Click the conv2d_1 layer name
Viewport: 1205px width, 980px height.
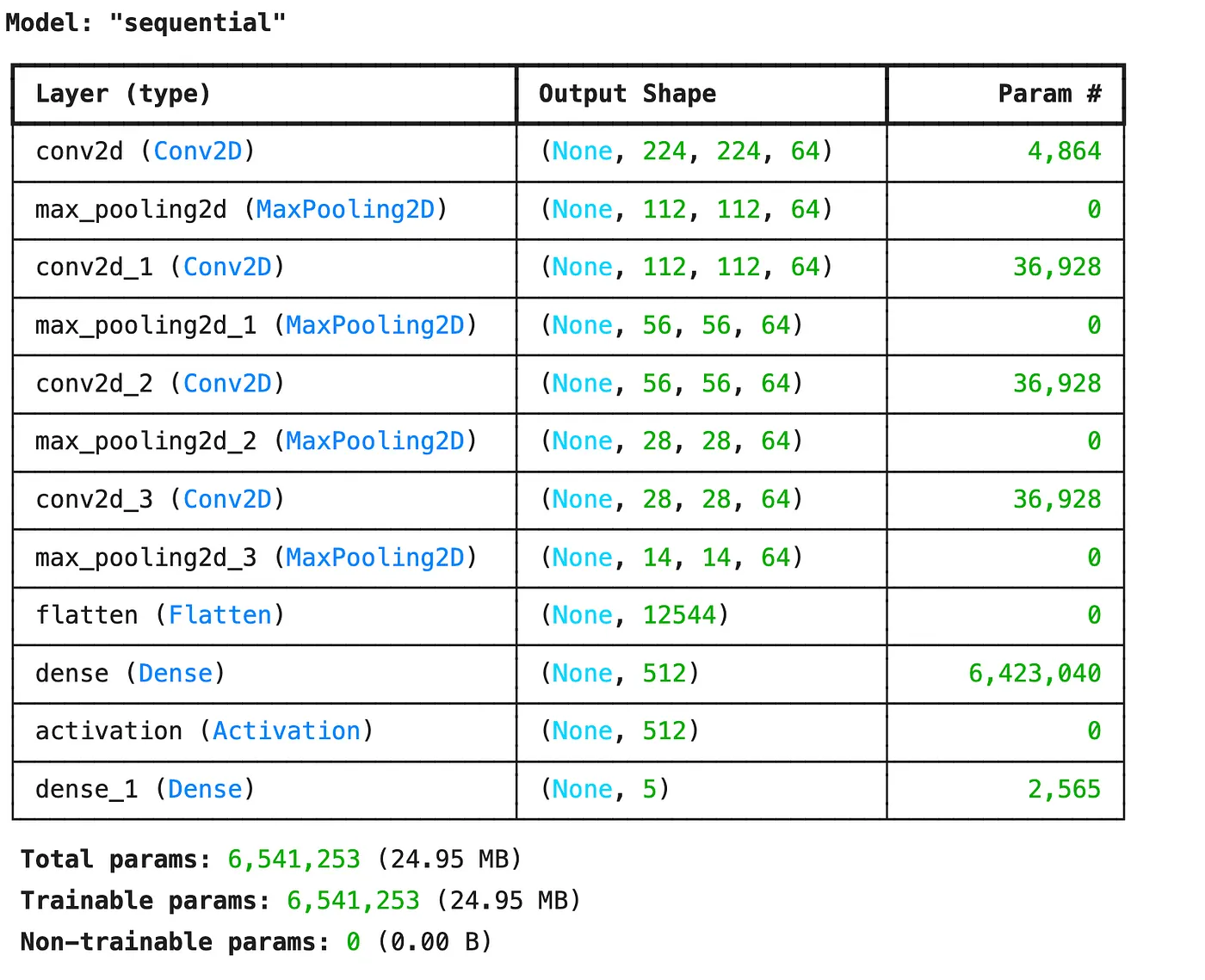point(94,268)
